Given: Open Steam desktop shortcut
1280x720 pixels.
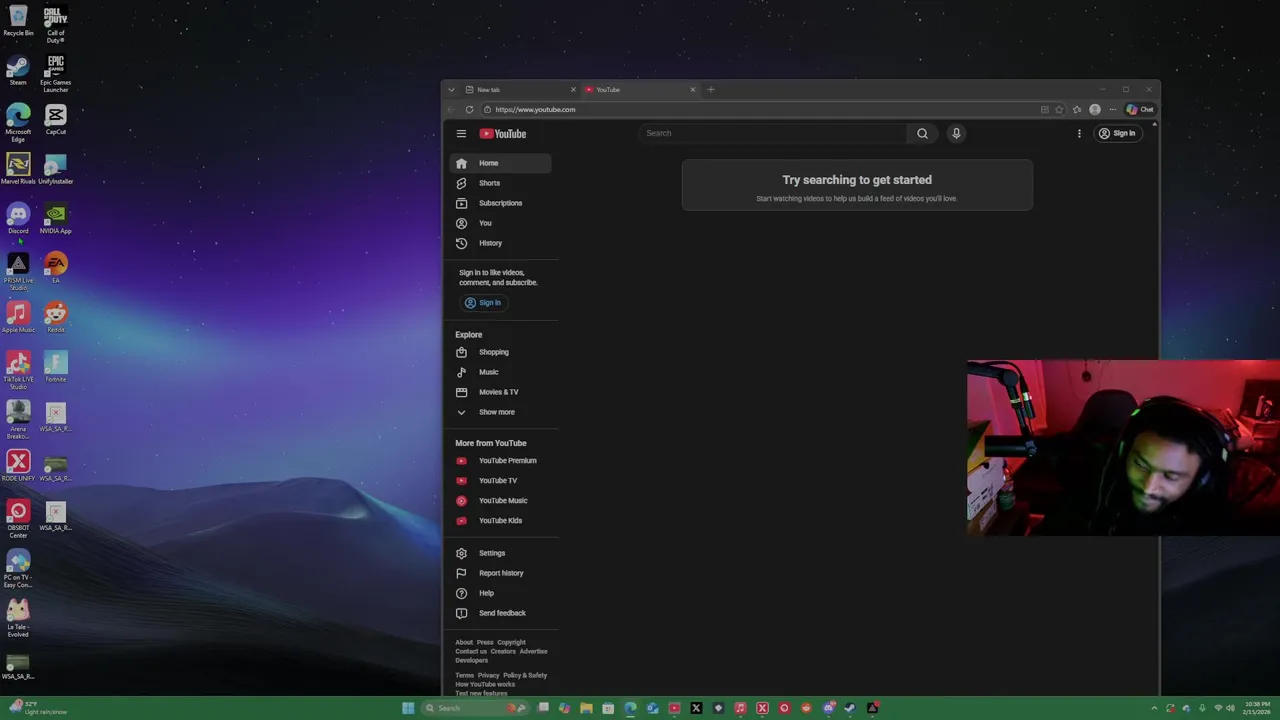Looking at the screenshot, I should [x=18, y=71].
